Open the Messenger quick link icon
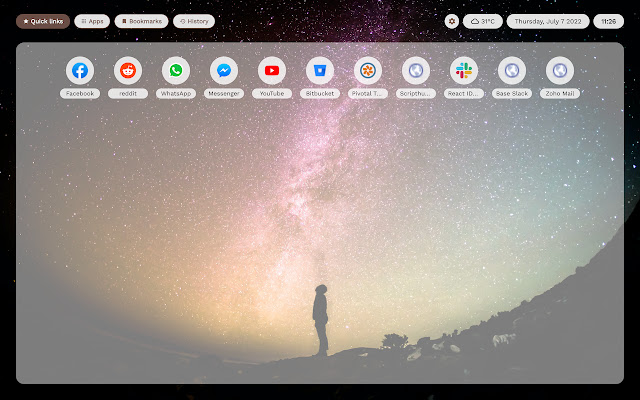This screenshot has height=400, width=640. [x=224, y=71]
